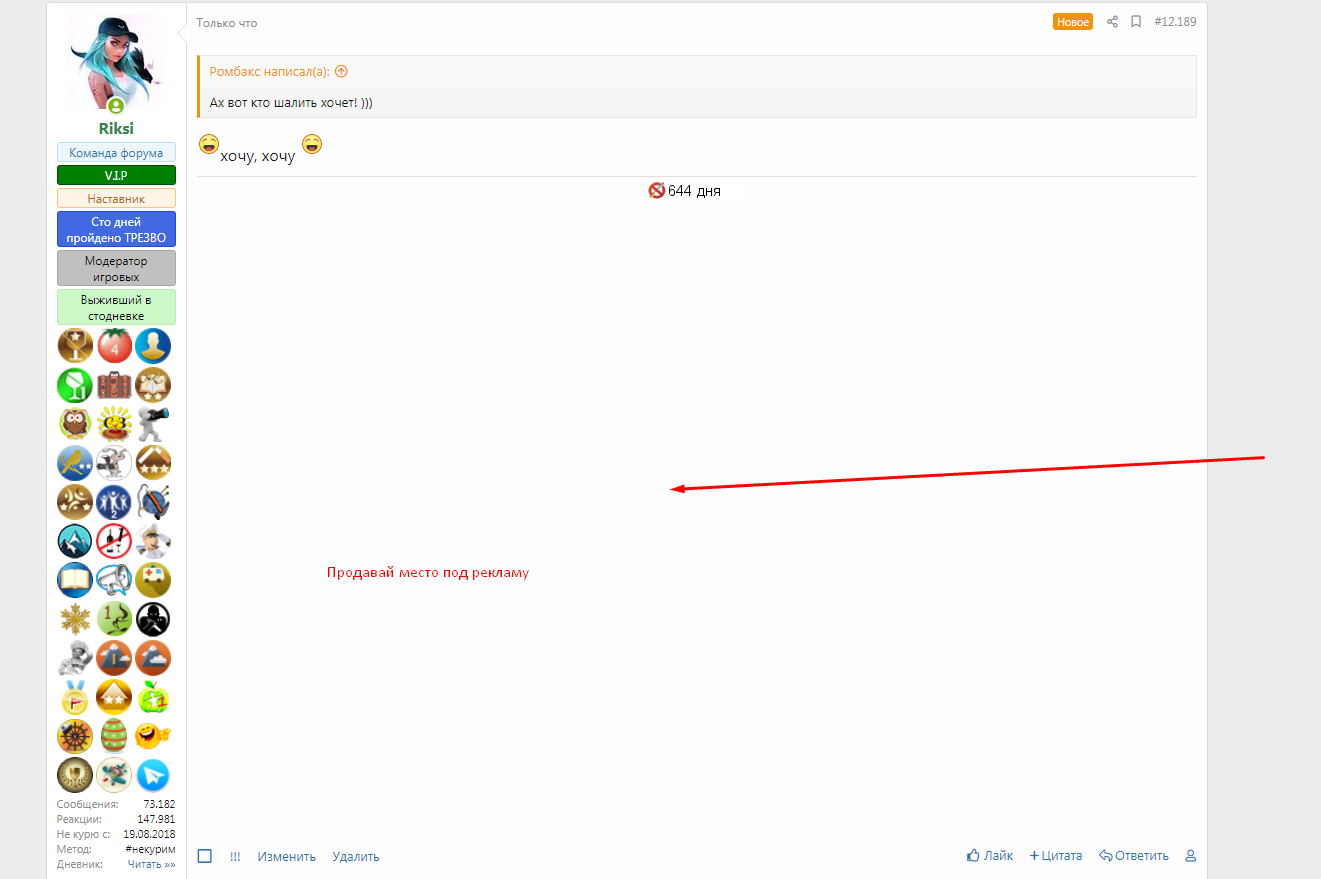Click the green apple badge

coord(153,697)
